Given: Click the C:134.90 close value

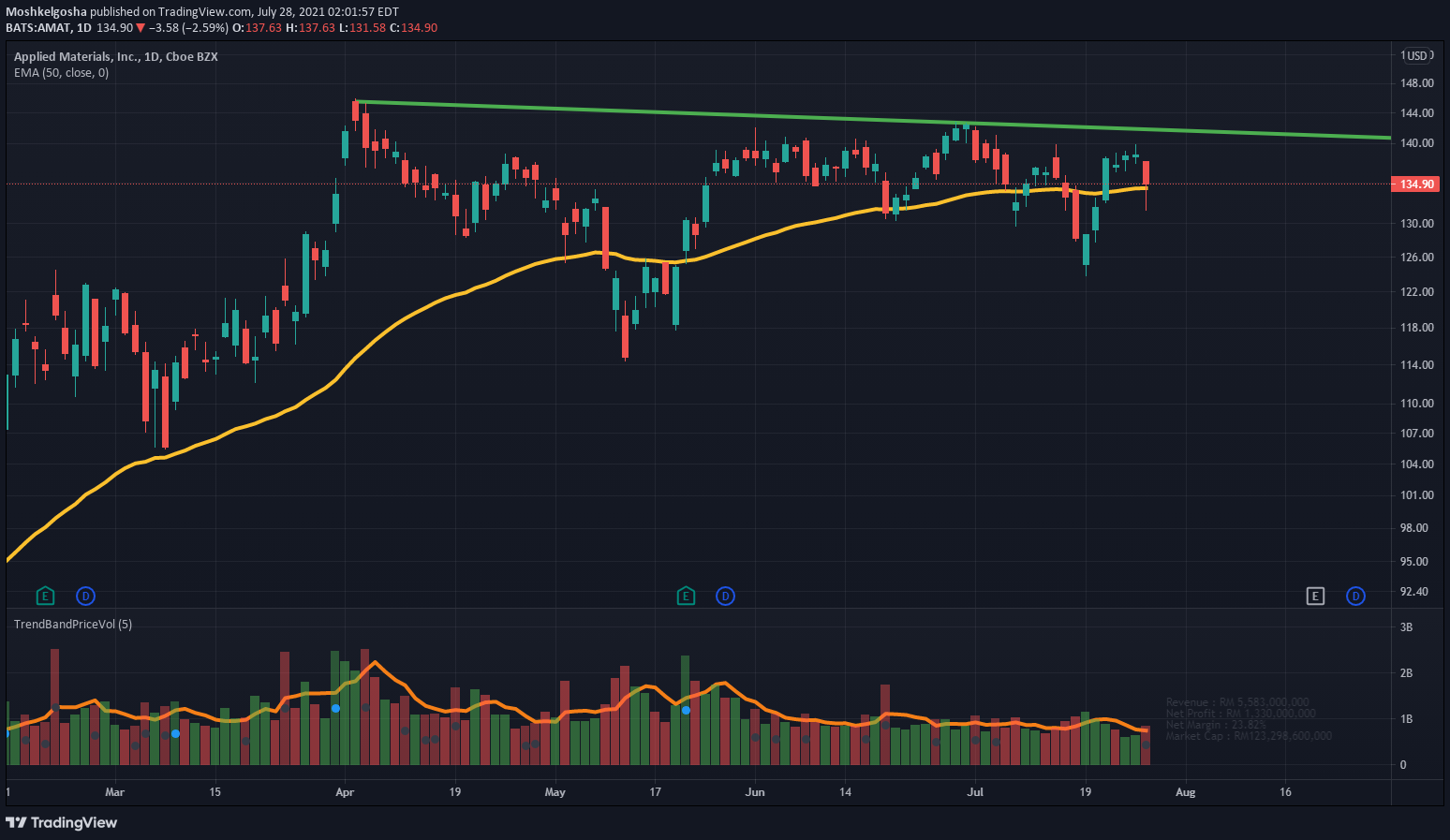Looking at the screenshot, I should pos(413,27).
